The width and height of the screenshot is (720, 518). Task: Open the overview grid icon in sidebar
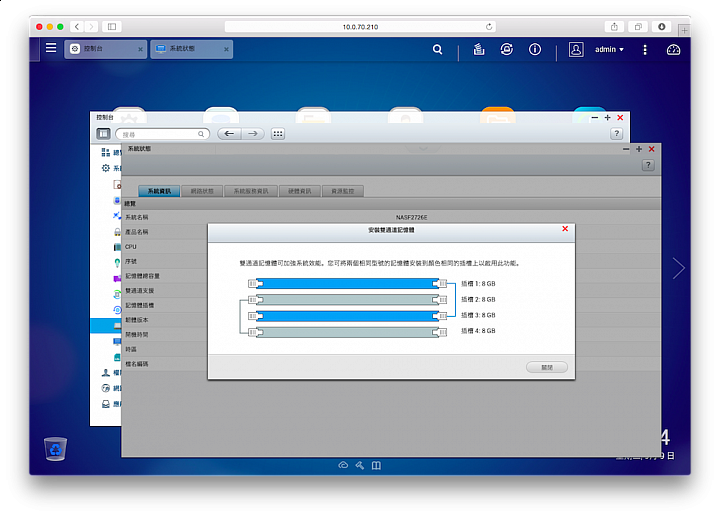106,152
